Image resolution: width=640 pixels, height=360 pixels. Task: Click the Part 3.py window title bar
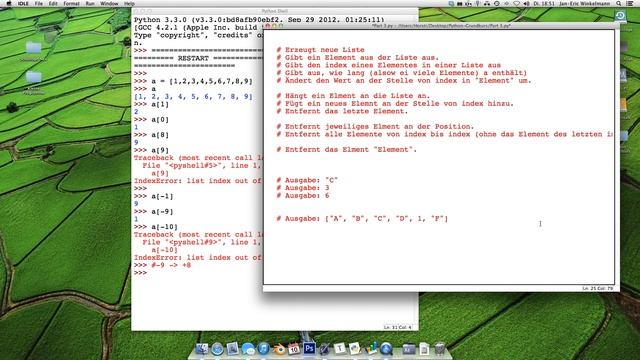tap(441, 26)
